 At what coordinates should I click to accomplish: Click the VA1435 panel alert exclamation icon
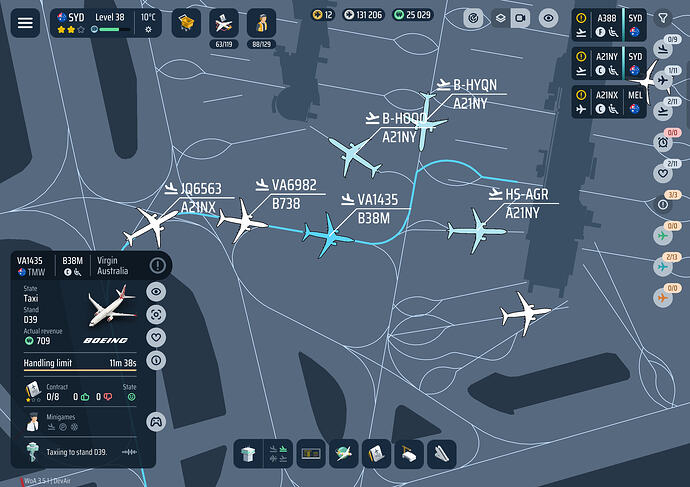[x=157, y=265]
